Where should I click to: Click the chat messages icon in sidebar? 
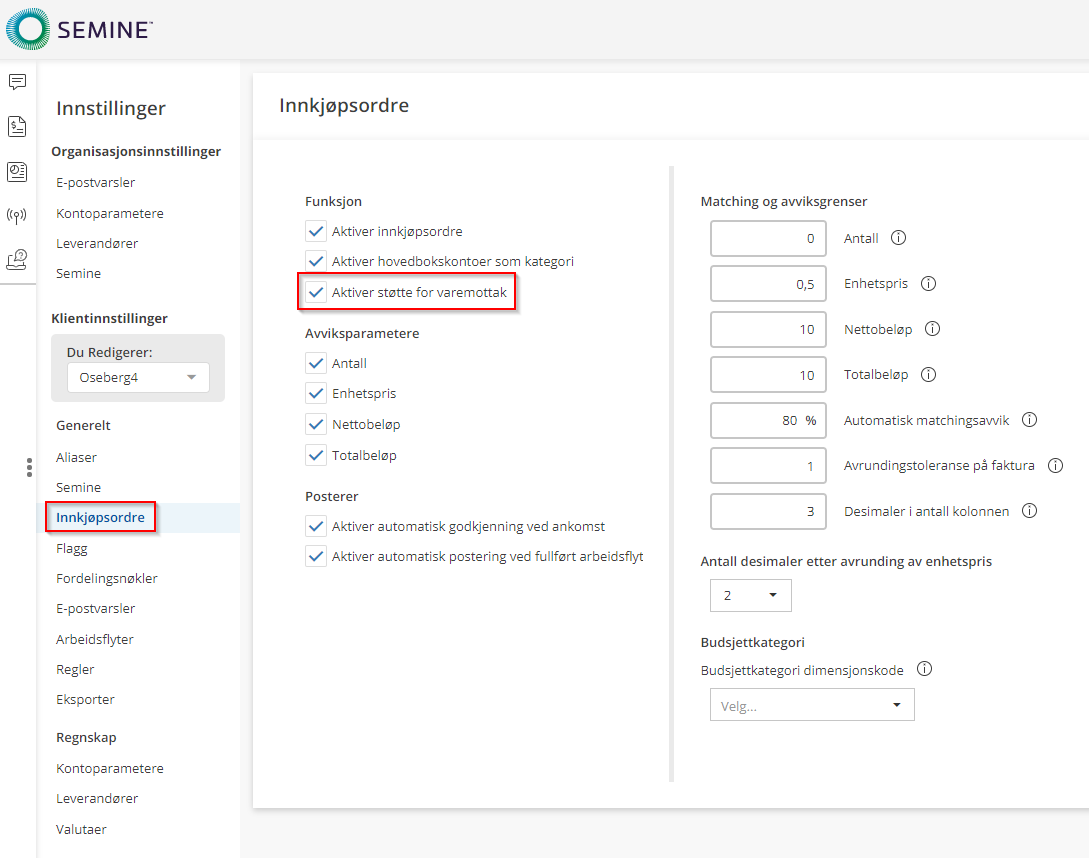(x=17, y=82)
